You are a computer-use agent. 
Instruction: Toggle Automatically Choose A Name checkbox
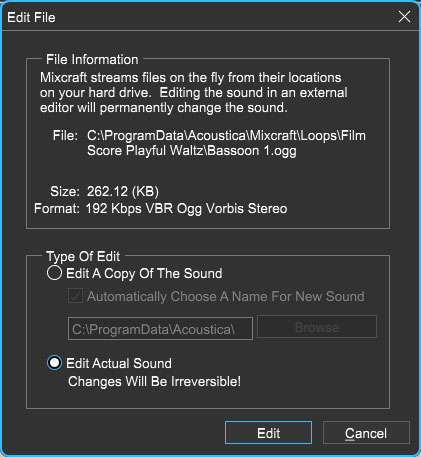75,296
